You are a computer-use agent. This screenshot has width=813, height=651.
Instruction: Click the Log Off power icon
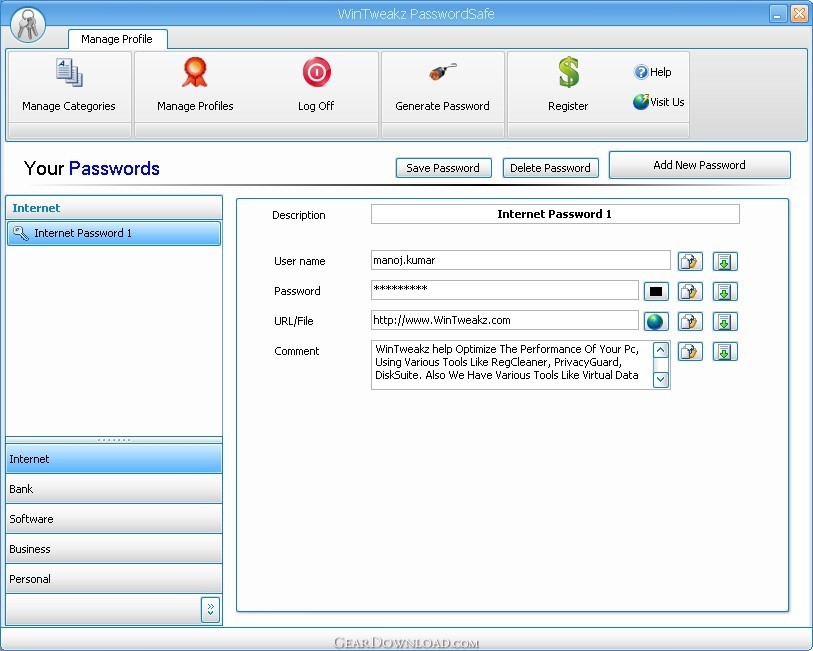tap(316, 73)
